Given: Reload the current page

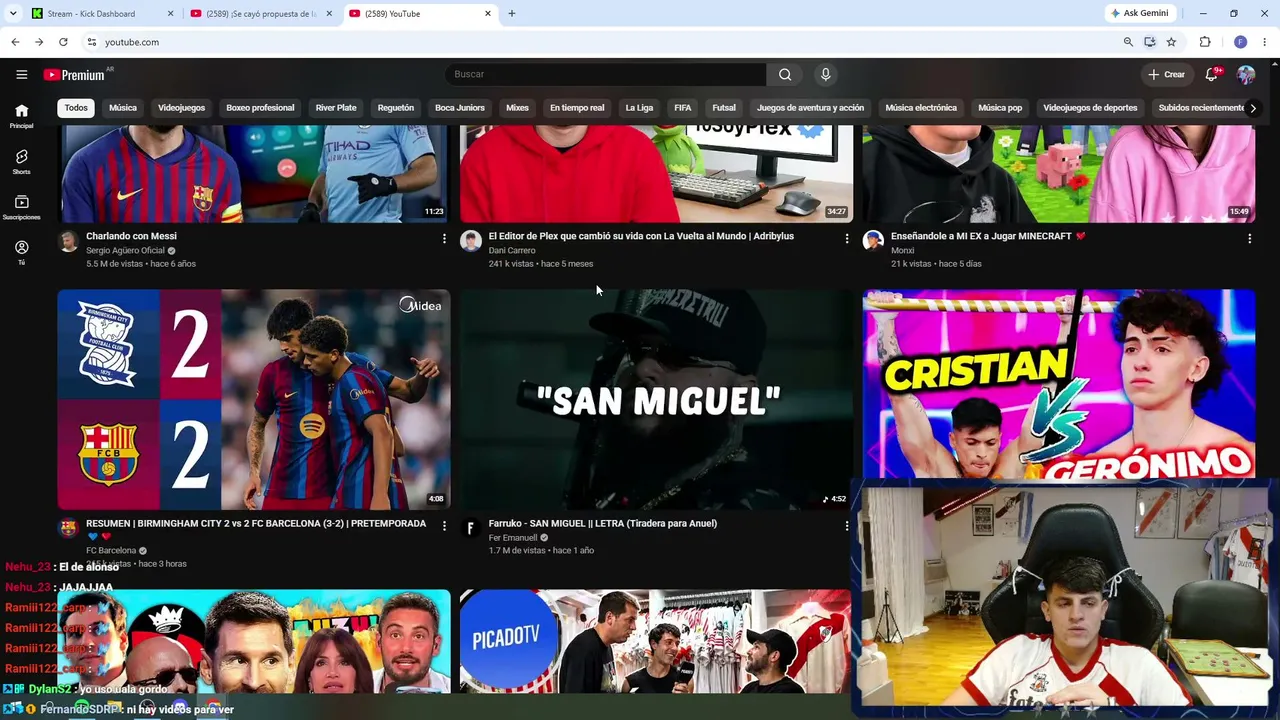Looking at the screenshot, I should 63,42.
